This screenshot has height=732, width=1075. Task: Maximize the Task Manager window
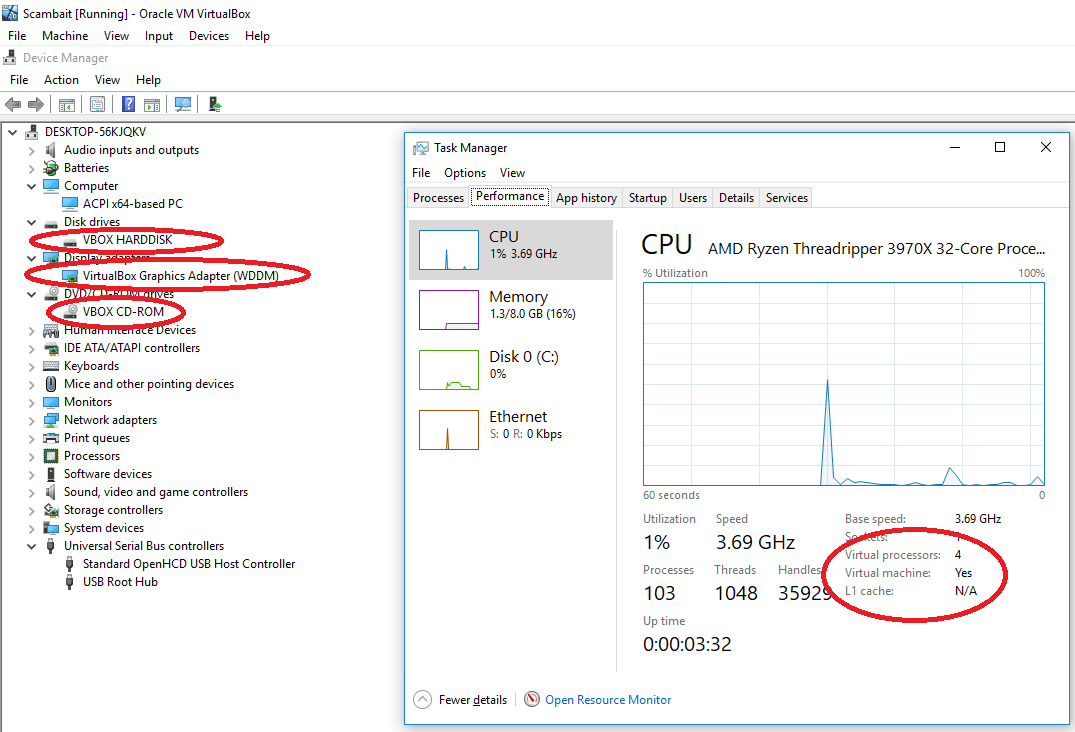(x=1000, y=147)
